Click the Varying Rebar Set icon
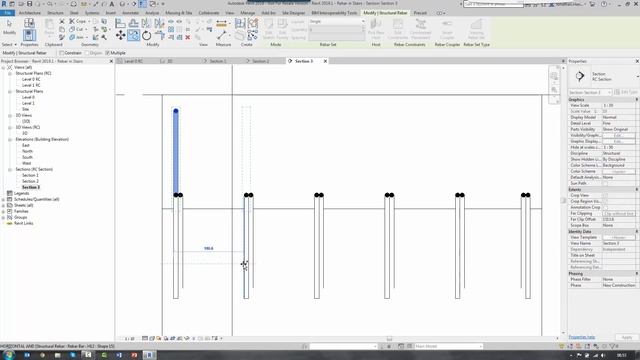The height and width of the screenshot is (360, 640). (x=476, y=29)
